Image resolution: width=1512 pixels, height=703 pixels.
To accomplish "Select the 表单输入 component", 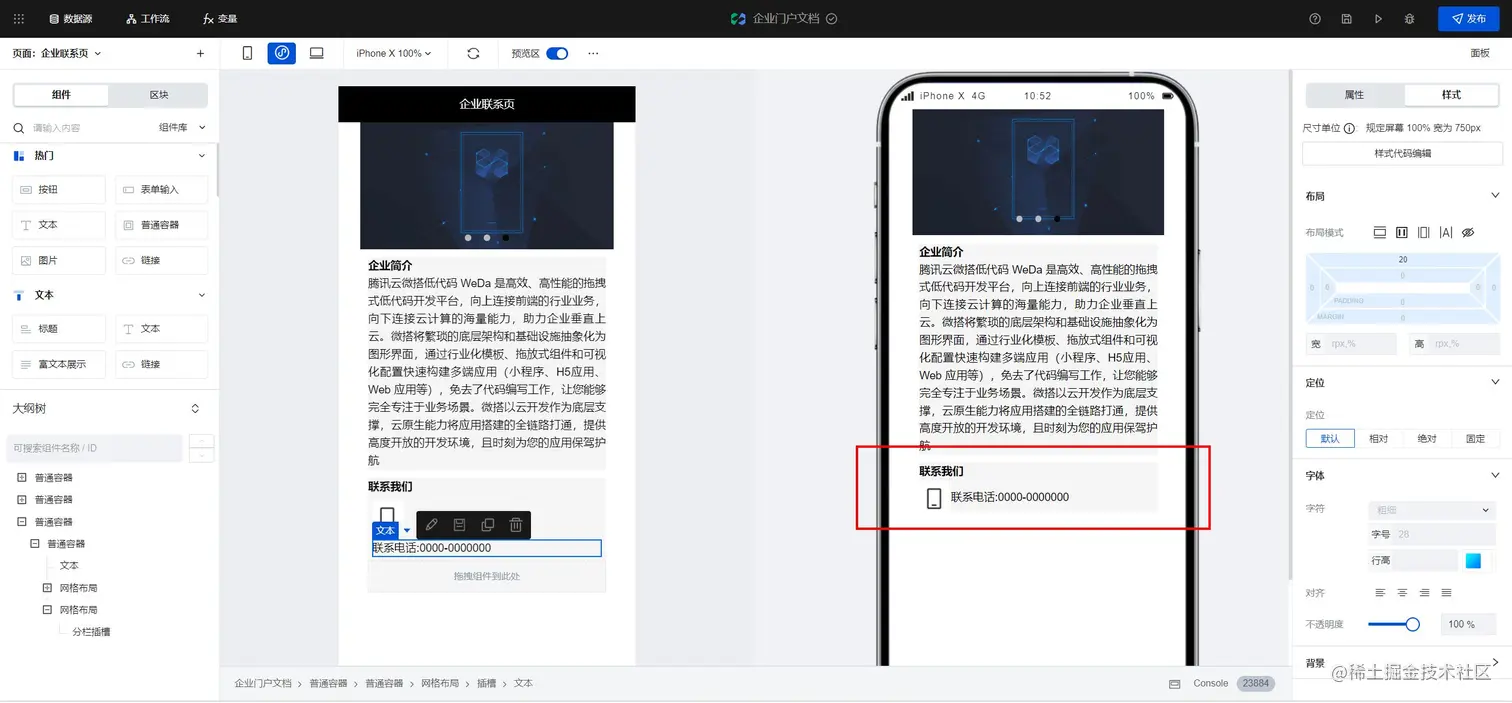I will point(162,190).
